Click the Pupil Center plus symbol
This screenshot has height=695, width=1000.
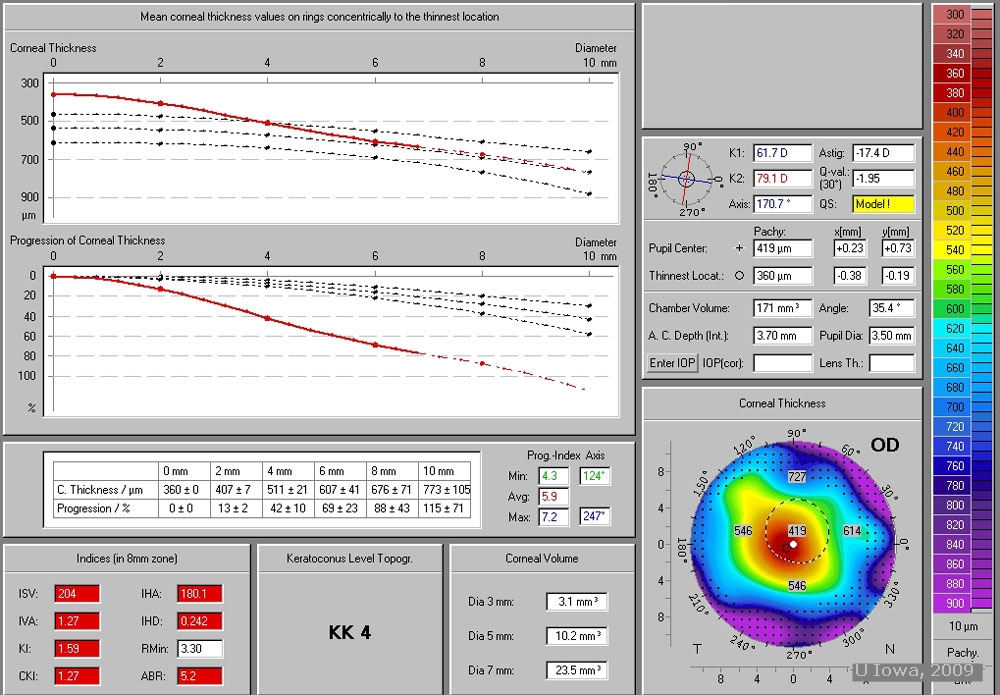(739, 247)
